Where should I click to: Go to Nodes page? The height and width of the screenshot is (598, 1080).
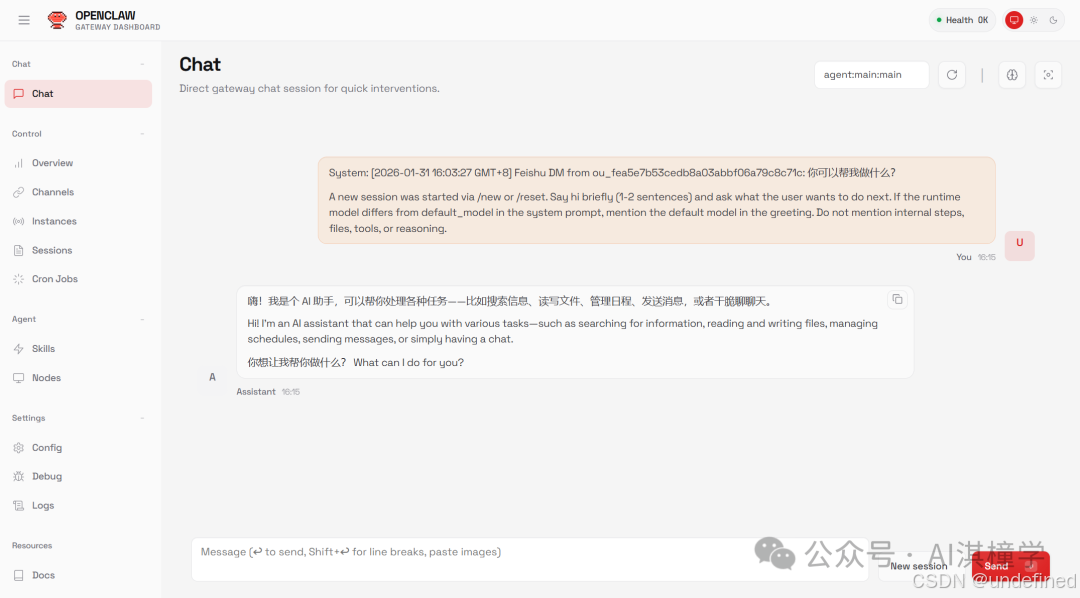(79, 378)
